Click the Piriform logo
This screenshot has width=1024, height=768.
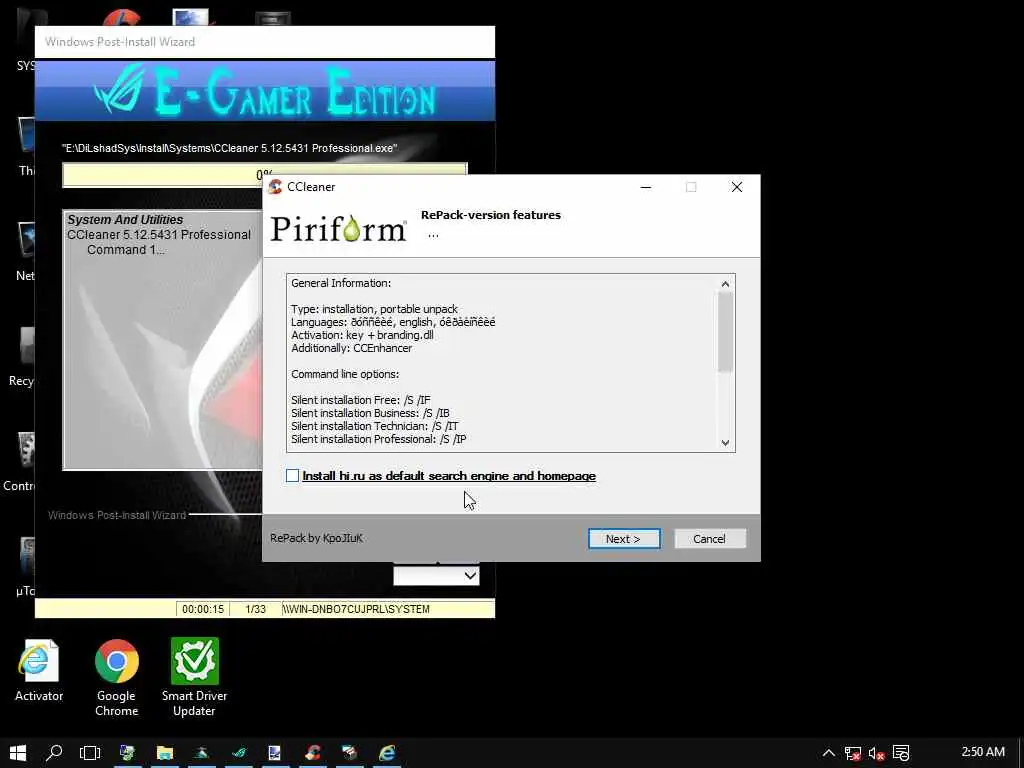(x=339, y=229)
